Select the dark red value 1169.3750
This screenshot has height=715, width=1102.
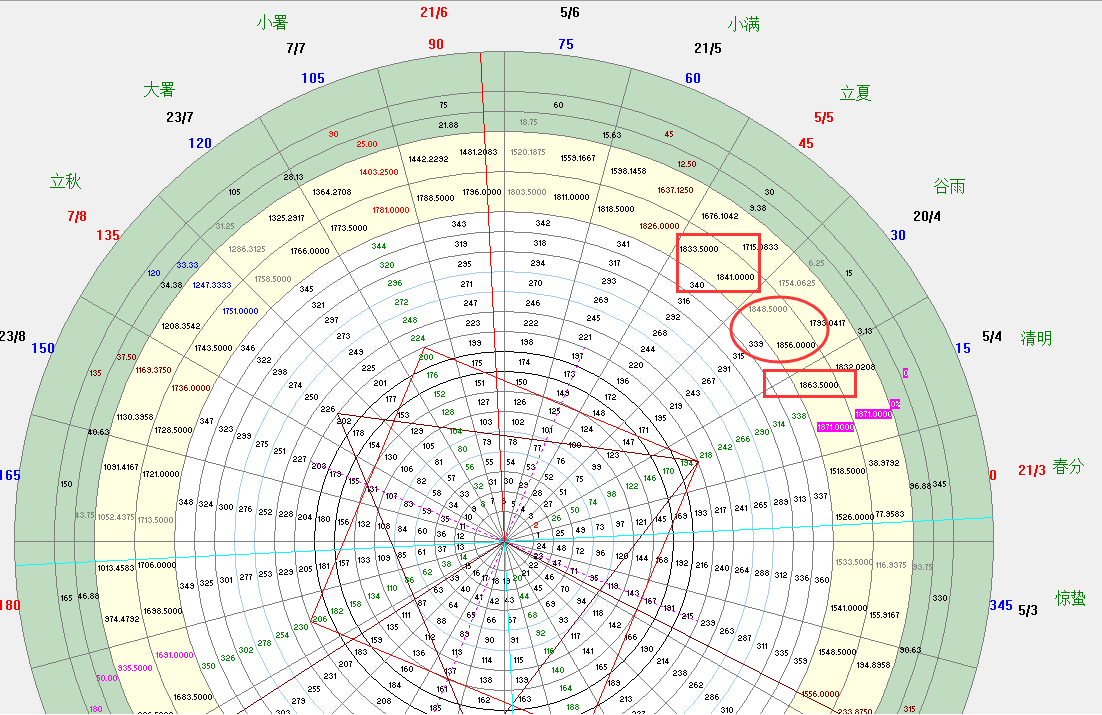coord(153,371)
